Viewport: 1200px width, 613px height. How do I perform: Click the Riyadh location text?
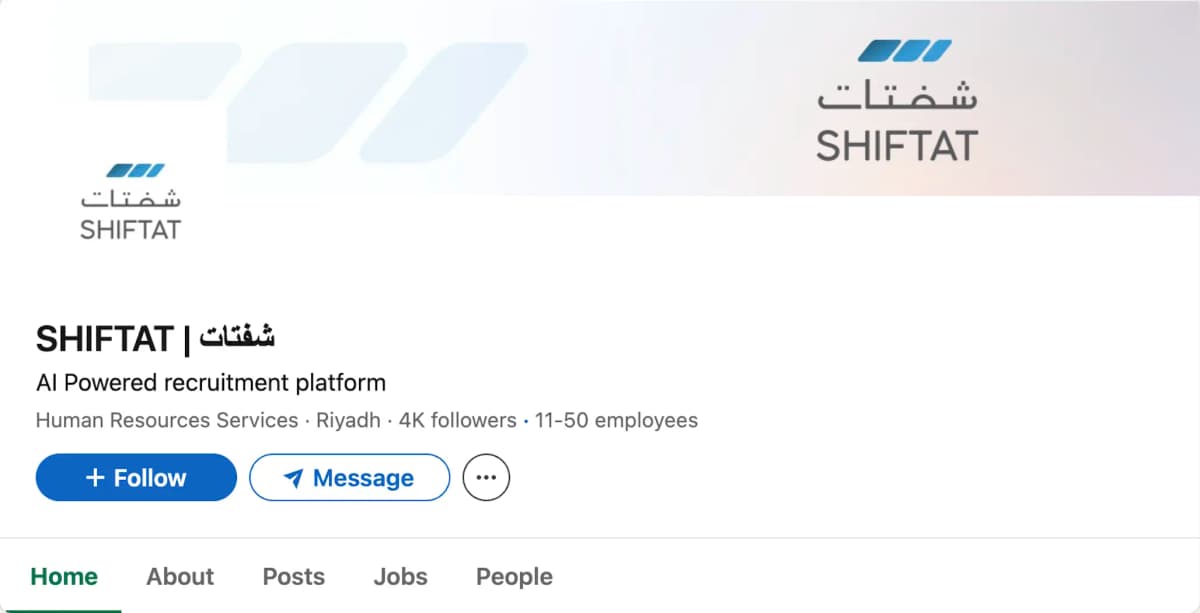tap(348, 420)
